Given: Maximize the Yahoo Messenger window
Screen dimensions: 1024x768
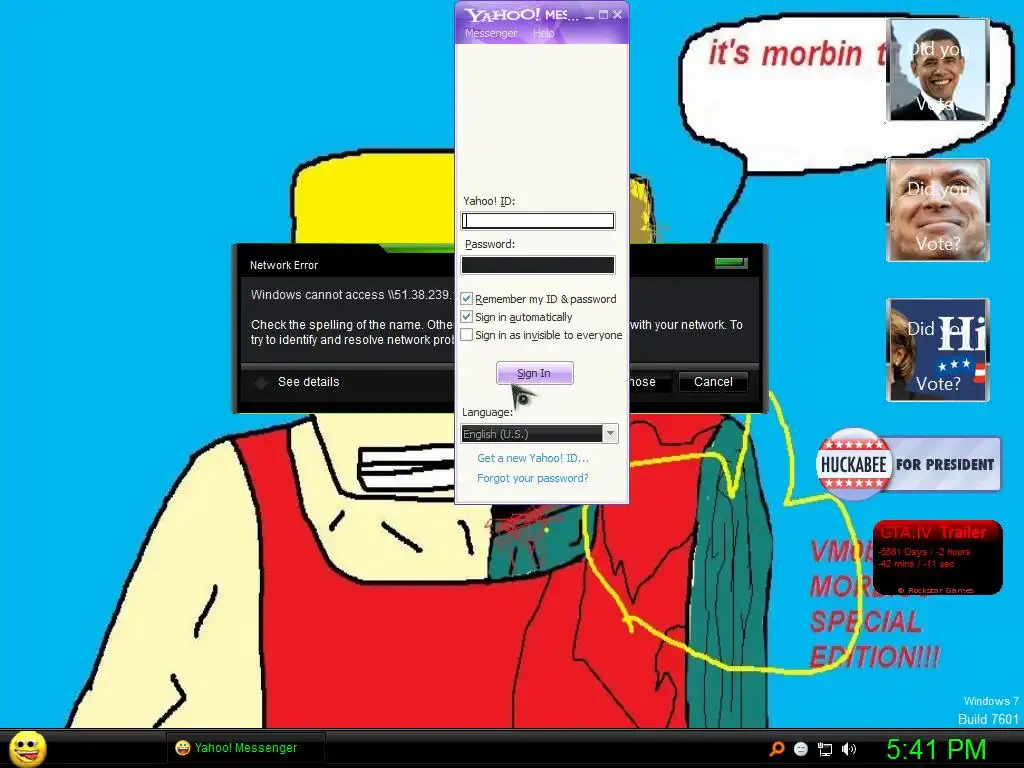Looking at the screenshot, I should click(603, 14).
